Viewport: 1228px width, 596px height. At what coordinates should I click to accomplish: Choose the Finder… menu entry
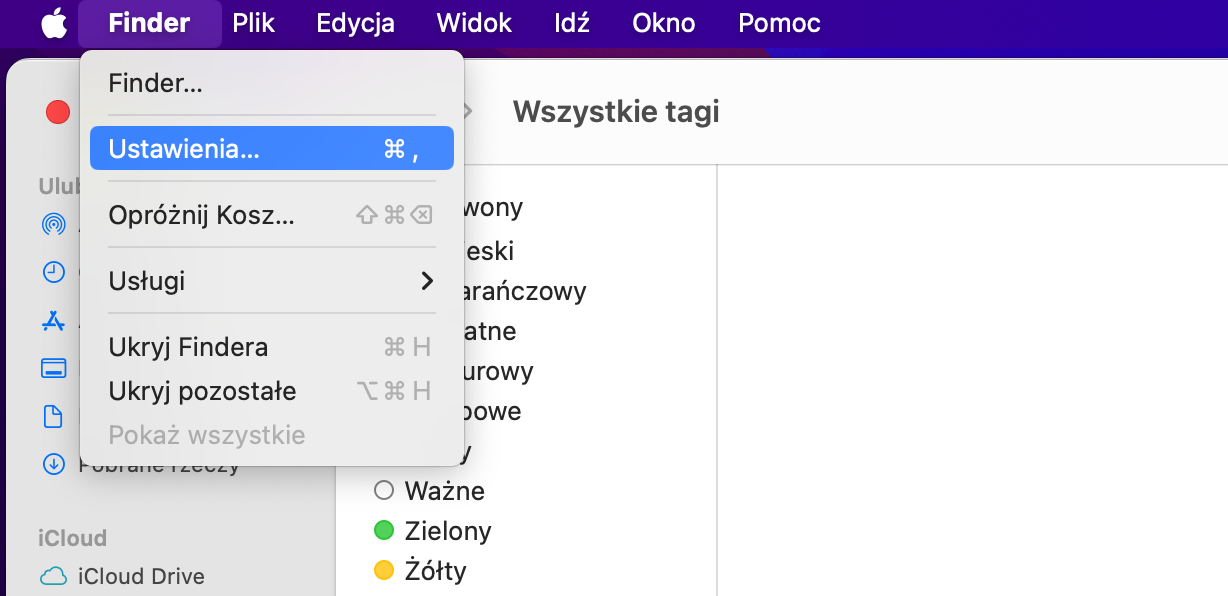[x=272, y=83]
